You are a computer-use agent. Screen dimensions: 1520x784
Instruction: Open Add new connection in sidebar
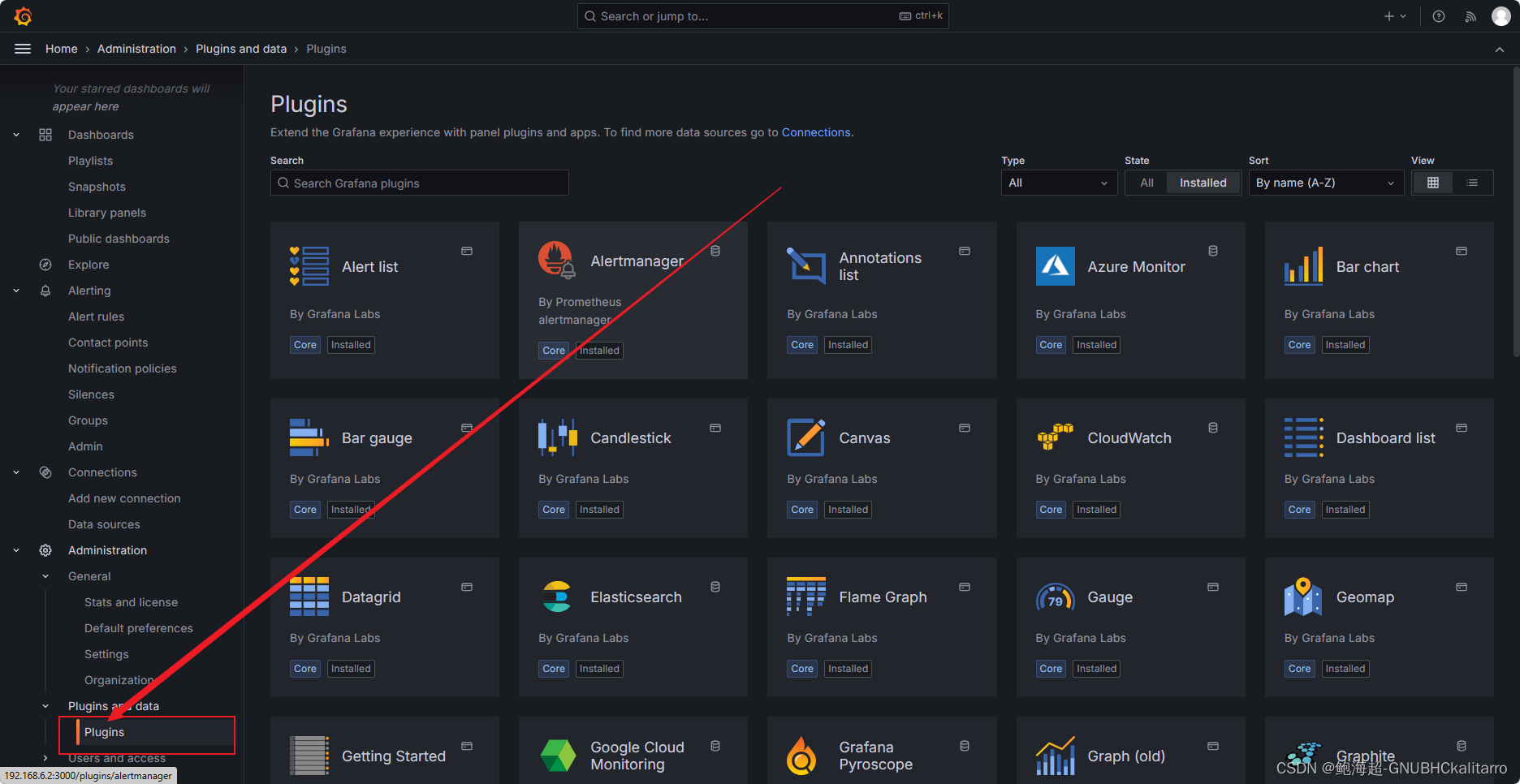[124, 498]
